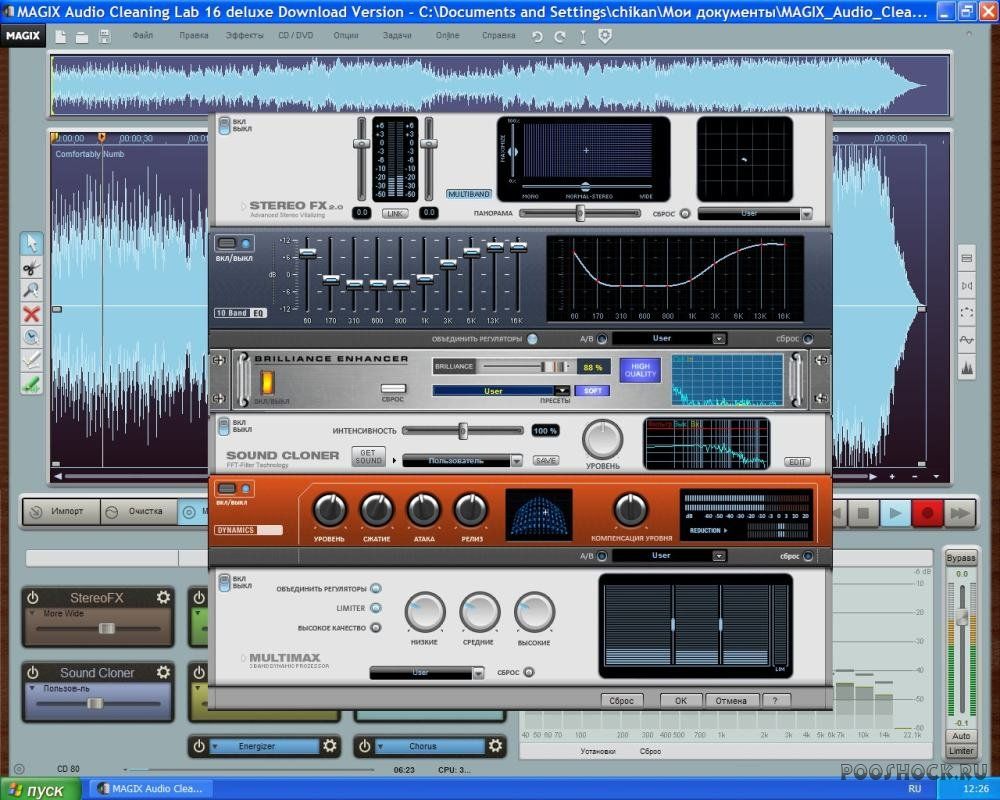Toggle 10 Band EQ on/off switch
The height and width of the screenshot is (800, 1000).
(x=233, y=244)
